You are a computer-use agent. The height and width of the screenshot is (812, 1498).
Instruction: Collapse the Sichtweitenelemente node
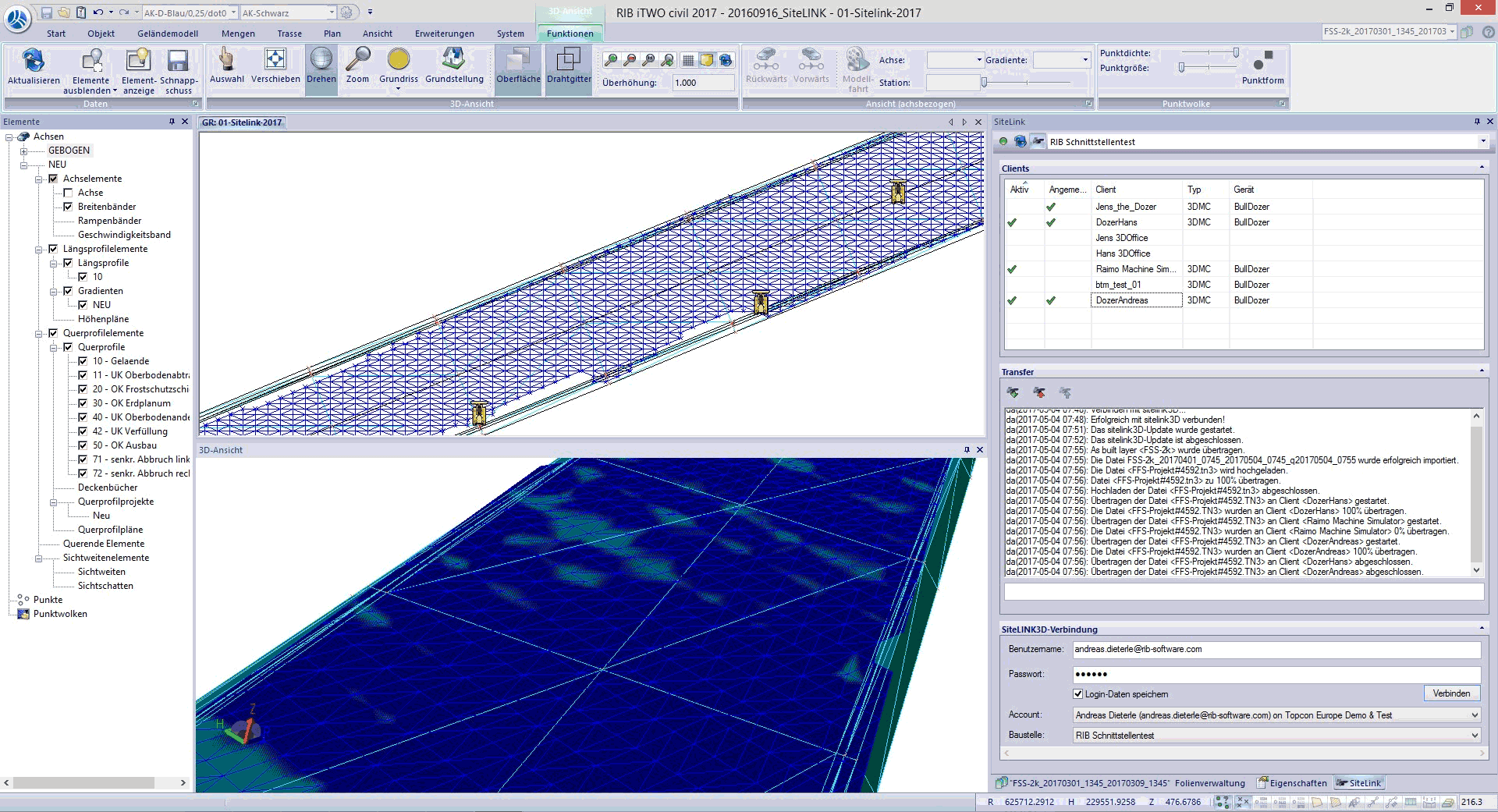(38, 558)
